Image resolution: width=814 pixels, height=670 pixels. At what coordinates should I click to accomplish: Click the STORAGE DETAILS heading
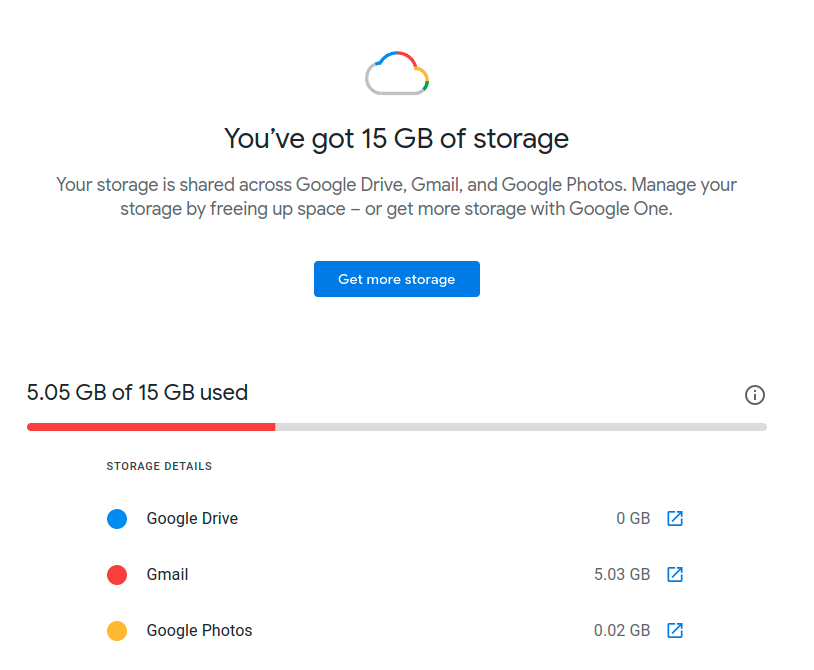[x=159, y=466]
